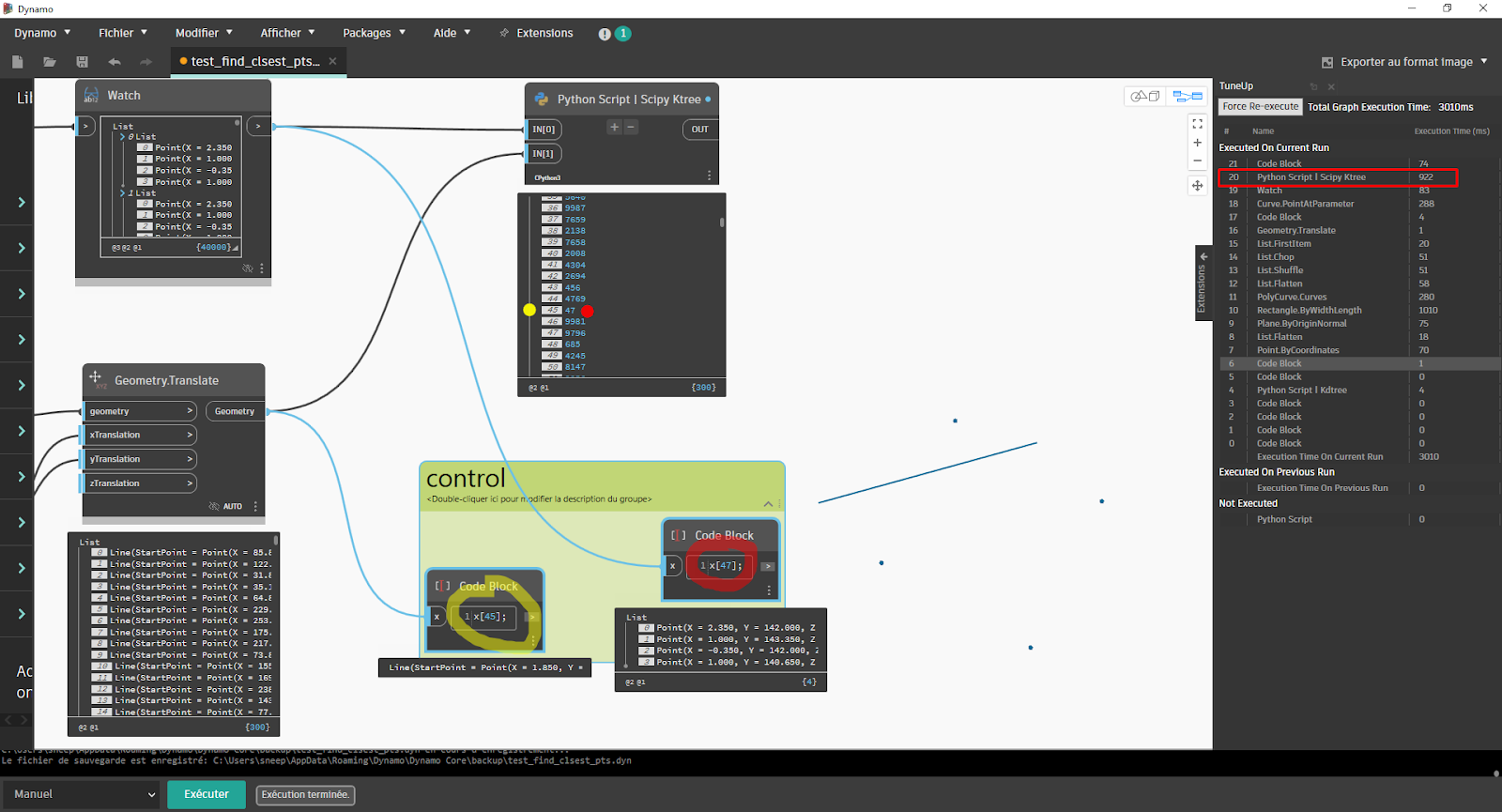
Task: Open the notifications alert icon in menu bar
Action: [x=605, y=34]
